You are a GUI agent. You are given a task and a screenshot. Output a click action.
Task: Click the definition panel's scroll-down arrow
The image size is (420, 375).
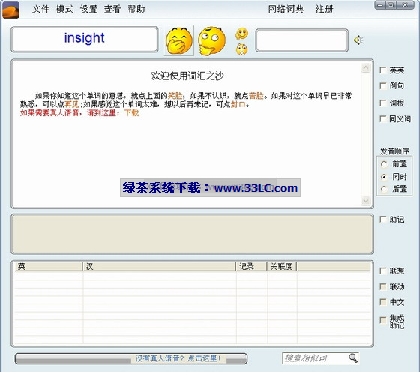(366, 200)
